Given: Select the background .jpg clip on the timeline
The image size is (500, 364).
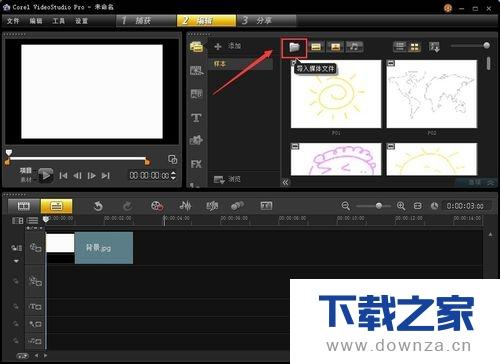Looking at the screenshot, I should tap(104, 248).
